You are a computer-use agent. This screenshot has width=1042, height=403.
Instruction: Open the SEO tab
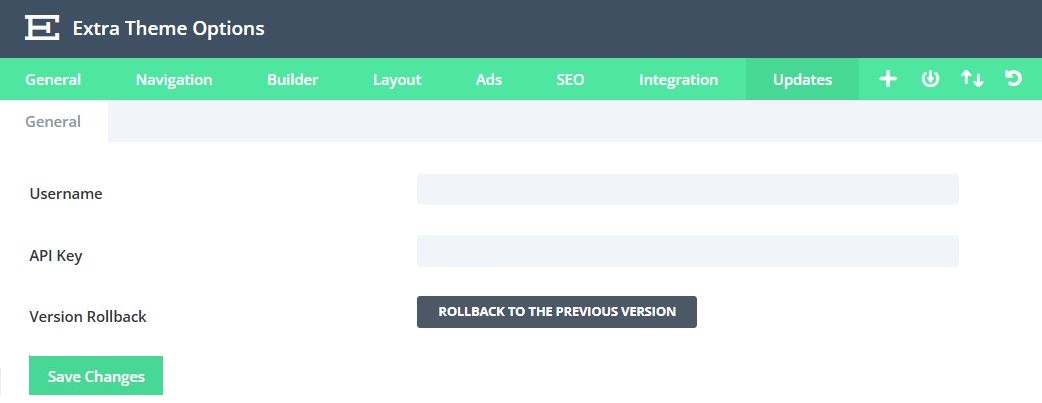point(570,80)
